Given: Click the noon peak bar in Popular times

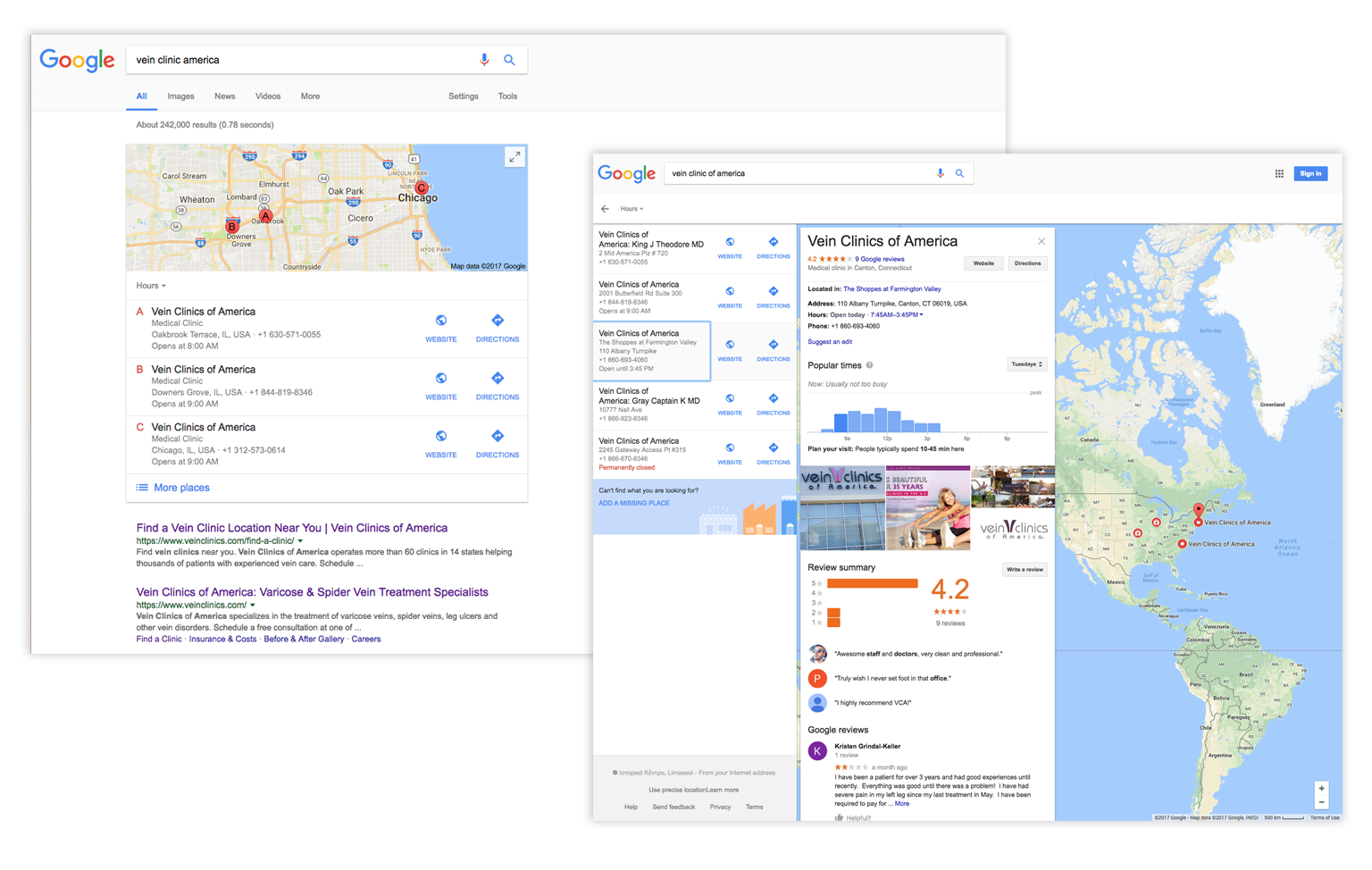Looking at the screenshot, I should click(881, 420).
